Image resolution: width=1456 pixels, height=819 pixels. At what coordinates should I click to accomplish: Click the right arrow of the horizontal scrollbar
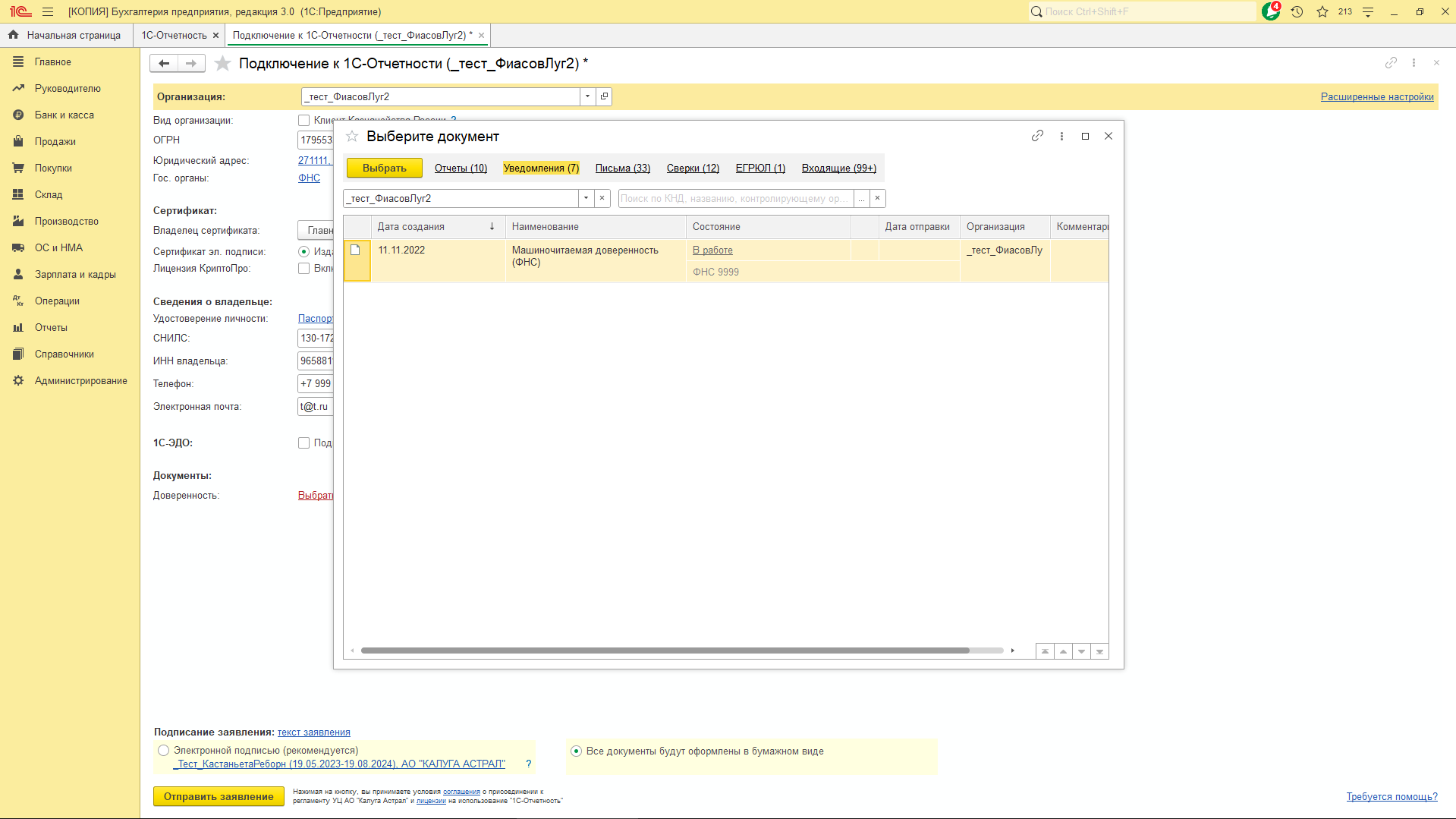(1012, 650)
